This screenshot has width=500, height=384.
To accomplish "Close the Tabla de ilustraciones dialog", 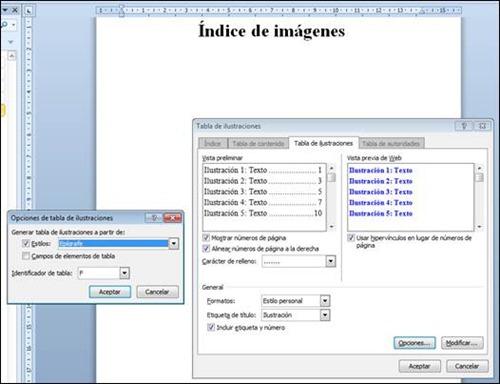I will pyautogui.click(x=482, y=126).
